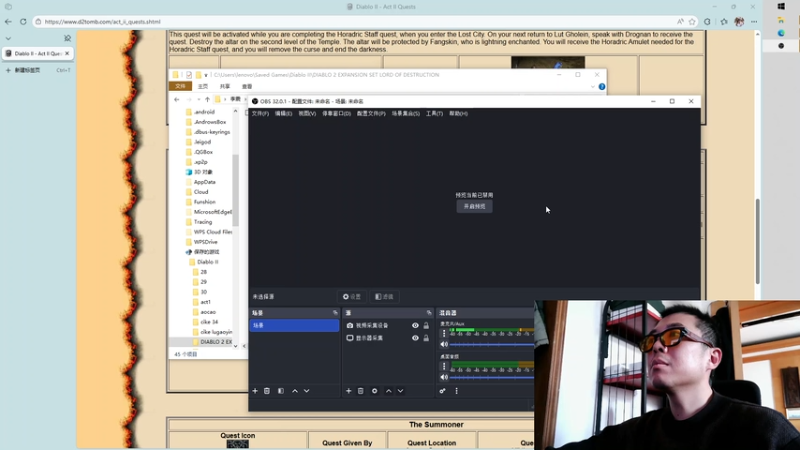This screenshot has height=450, width=800.
Task: Pop out the Scenes dock panel icon
Action: click(x=335, y=313)
